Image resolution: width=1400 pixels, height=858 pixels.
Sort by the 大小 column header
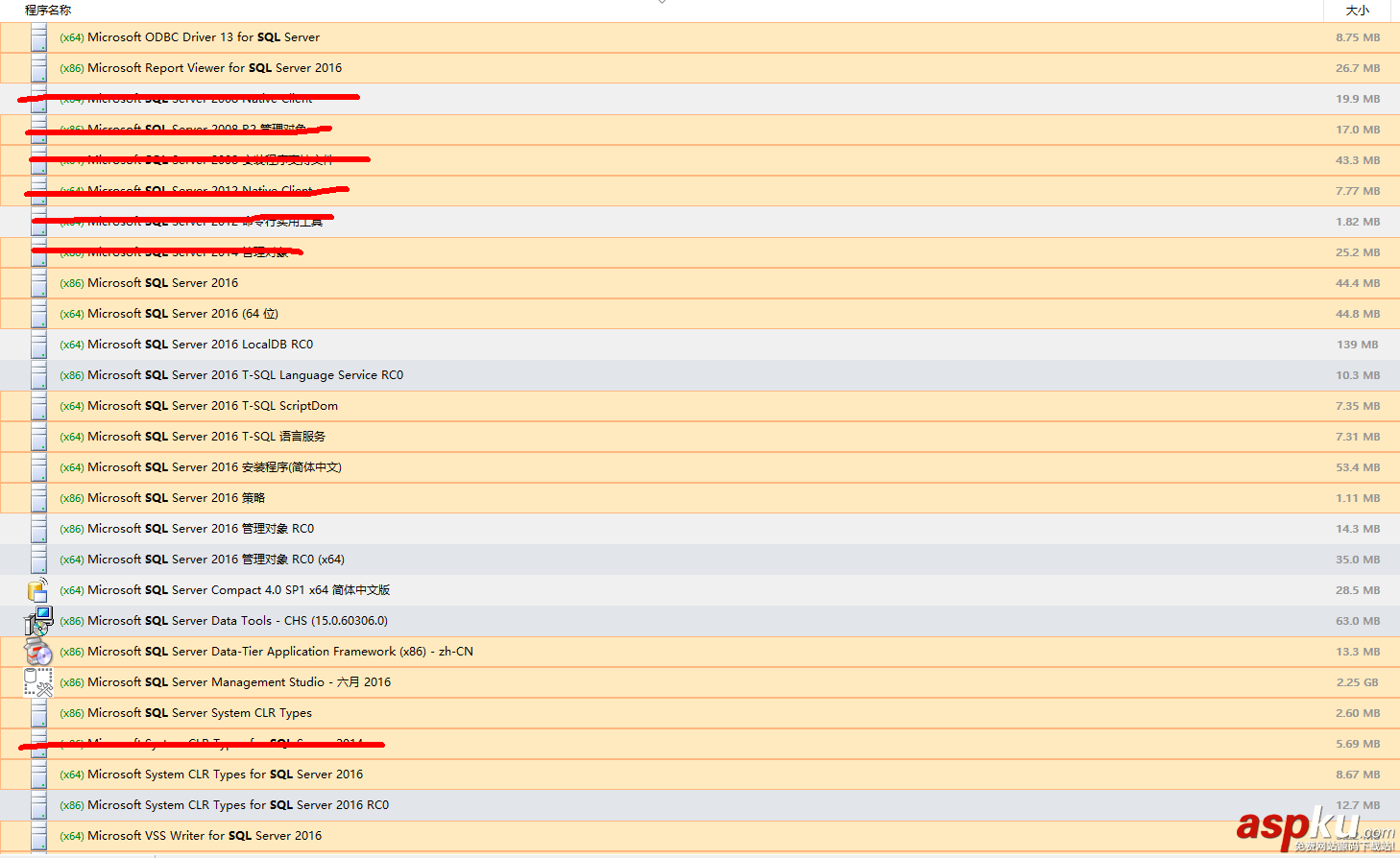click(1358, 11)
